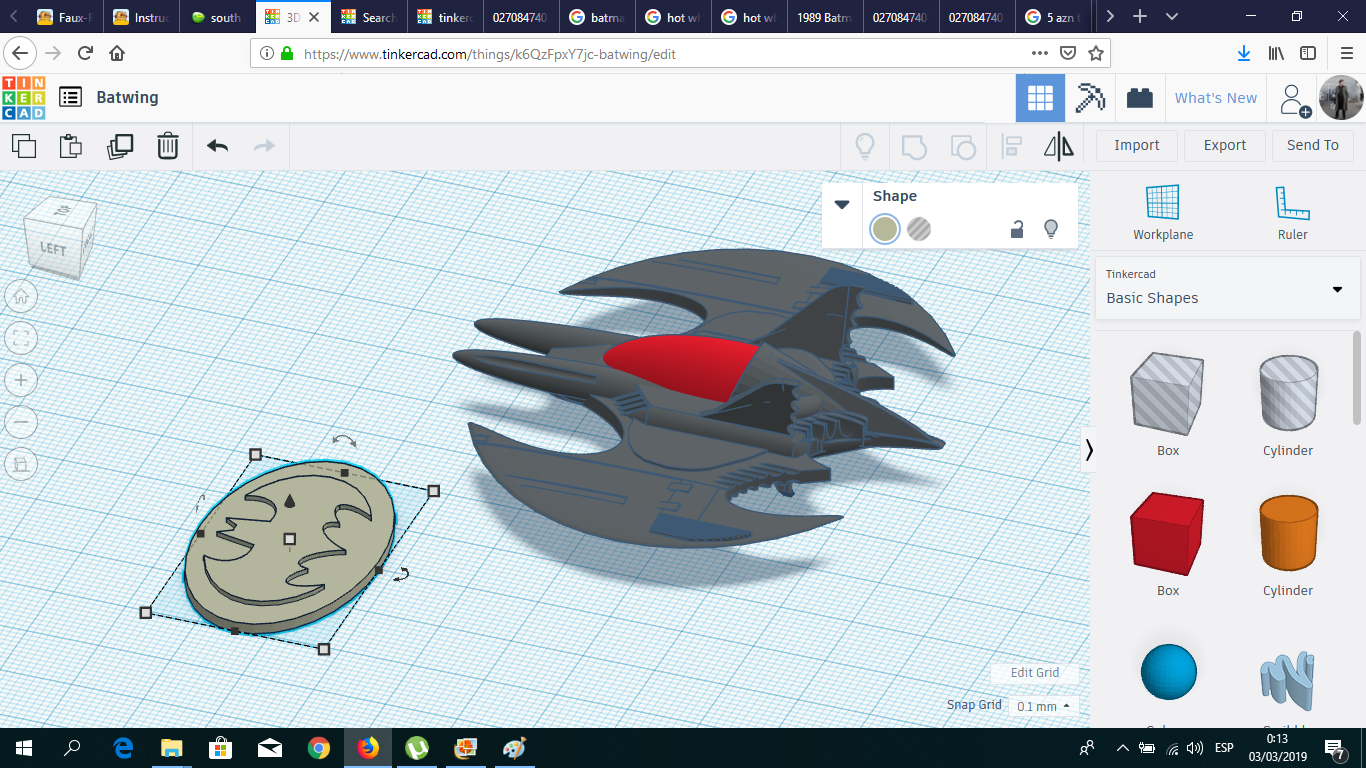Open the user profile avatar
The width and height of the screenshot is (1366, 768).
point(1340,98)
